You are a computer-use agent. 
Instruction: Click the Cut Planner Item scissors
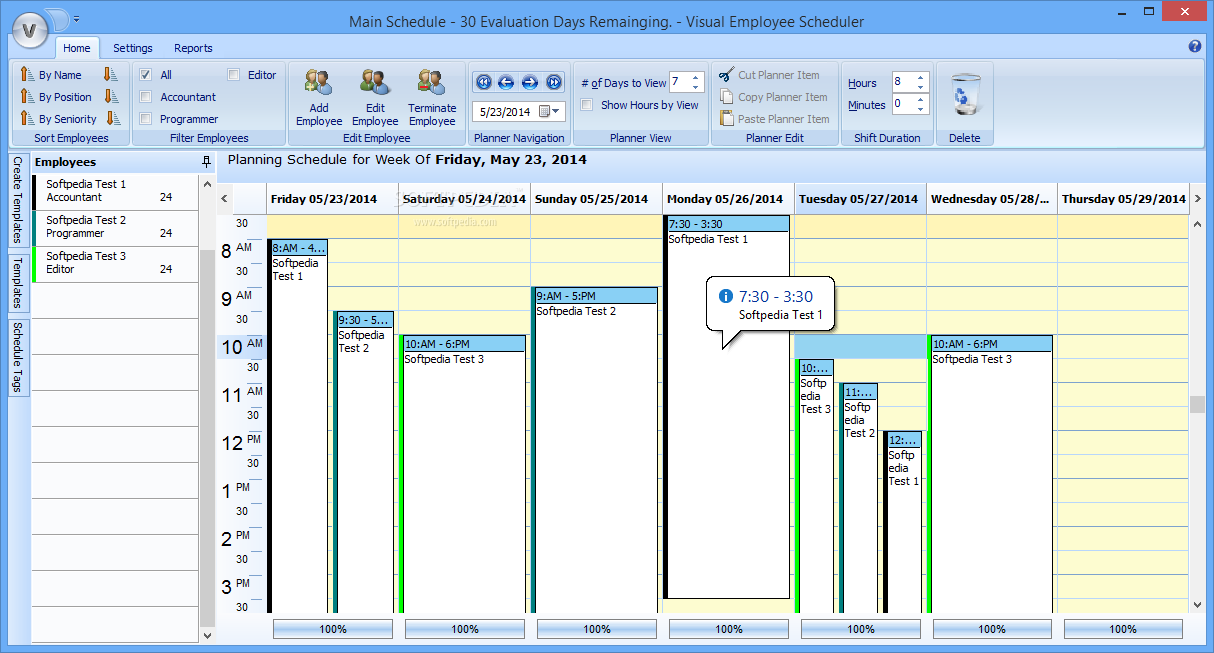tap(727, 75)
